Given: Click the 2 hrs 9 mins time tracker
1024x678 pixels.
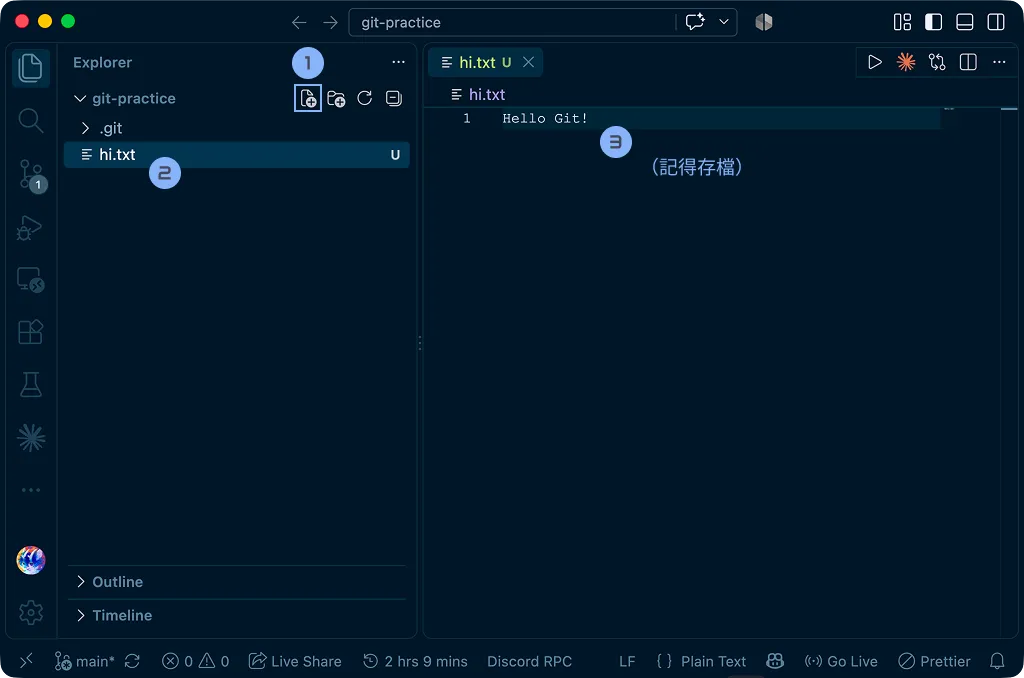Looking at the screenshot, I should pyautogui.click(x=415, y=662).
